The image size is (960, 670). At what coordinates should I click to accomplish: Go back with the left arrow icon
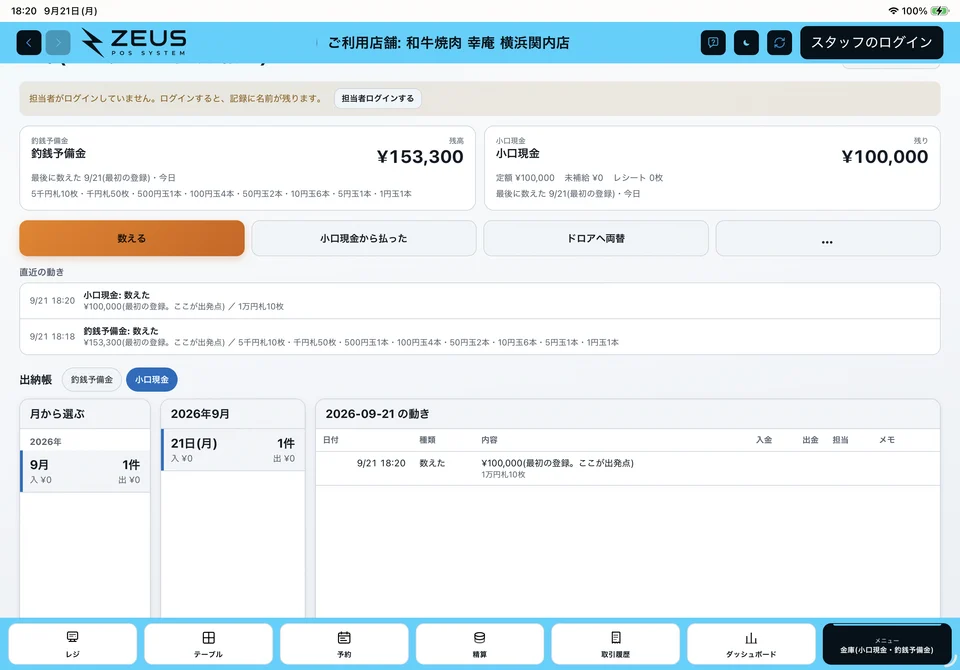pos(29,43)
